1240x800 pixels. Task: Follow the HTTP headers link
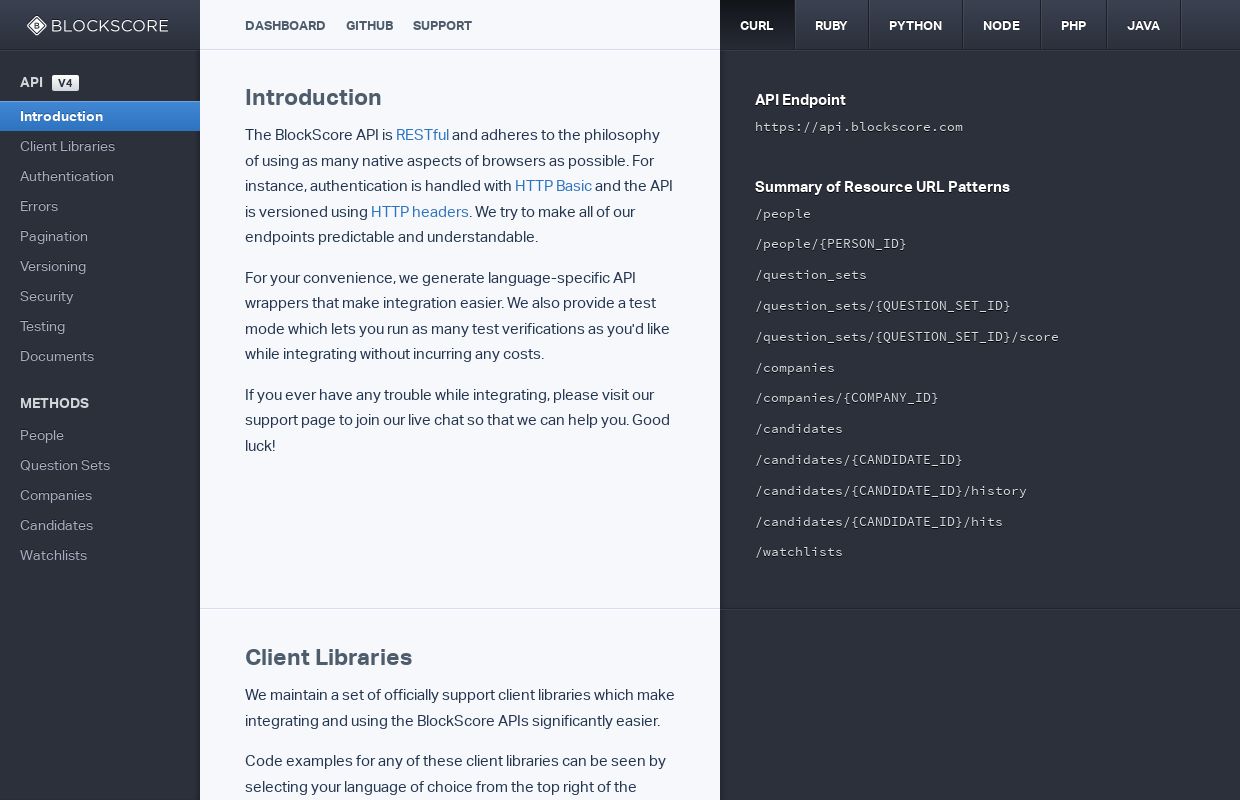(420, 212)
